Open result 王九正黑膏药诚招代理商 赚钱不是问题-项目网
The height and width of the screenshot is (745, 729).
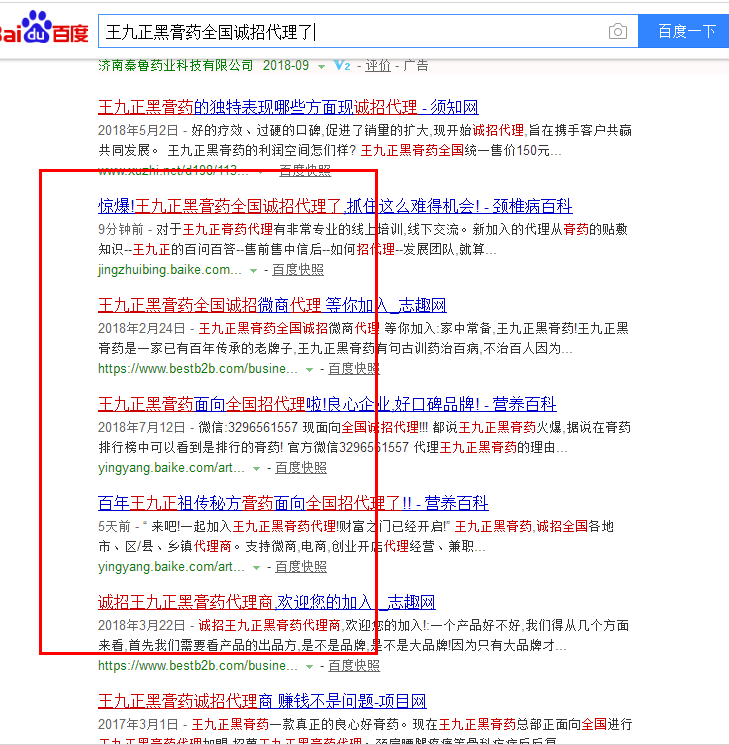(262, 701)
